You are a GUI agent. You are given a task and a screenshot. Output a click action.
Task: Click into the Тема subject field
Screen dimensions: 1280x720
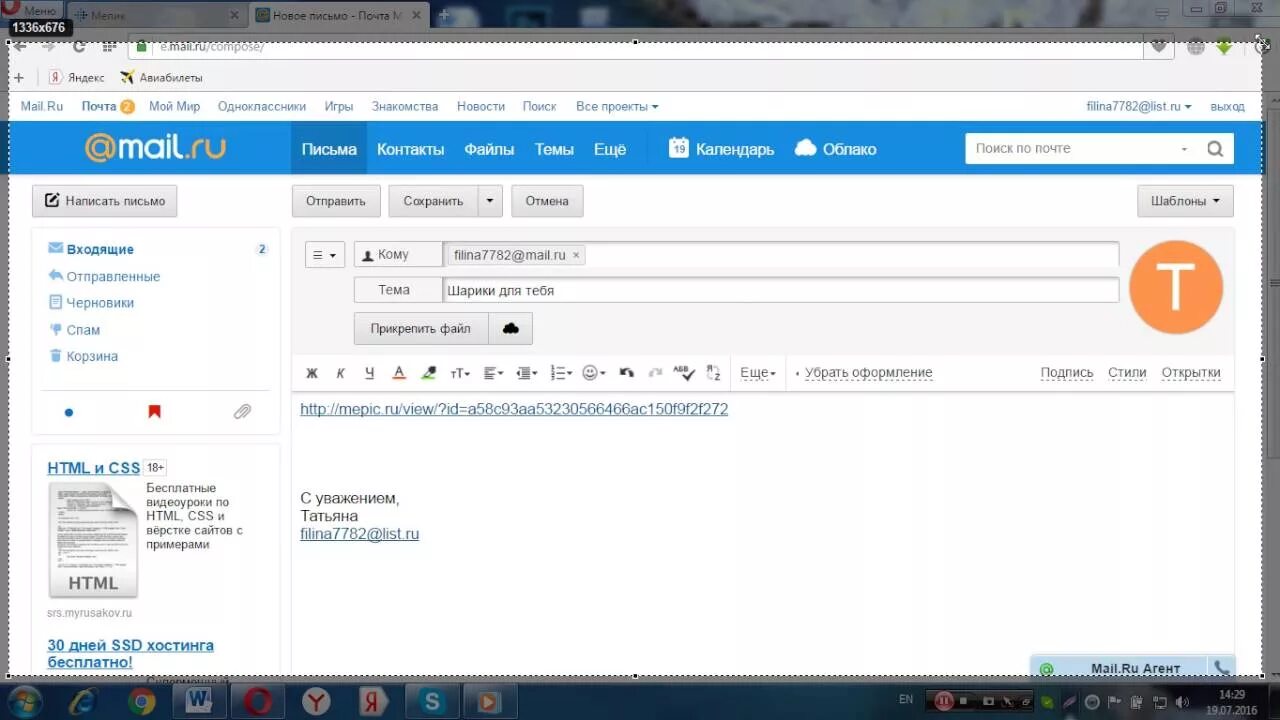780,290
